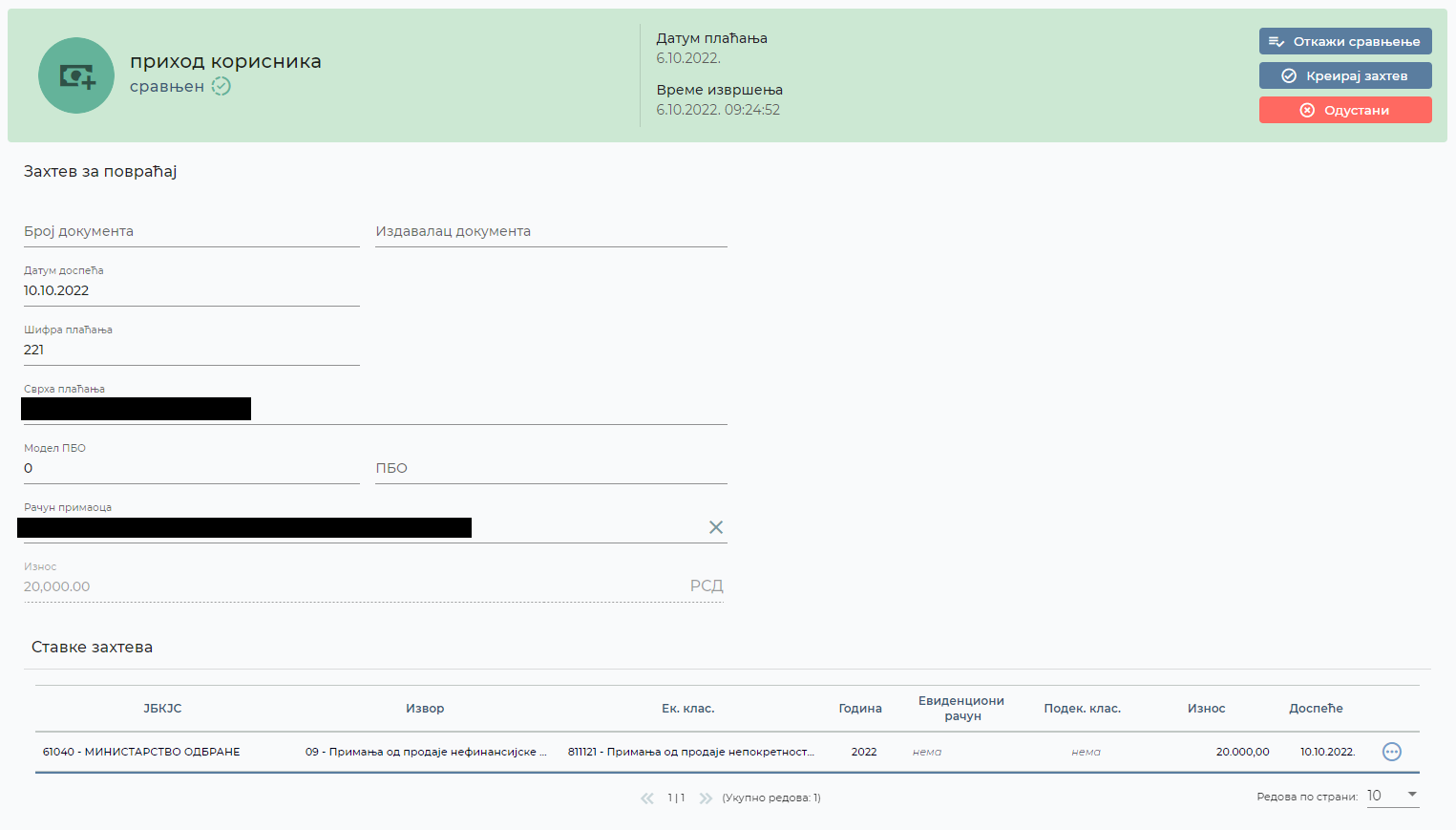Click the year cell 2022
Screen dimensions: 1456x830
pos(864,752)
